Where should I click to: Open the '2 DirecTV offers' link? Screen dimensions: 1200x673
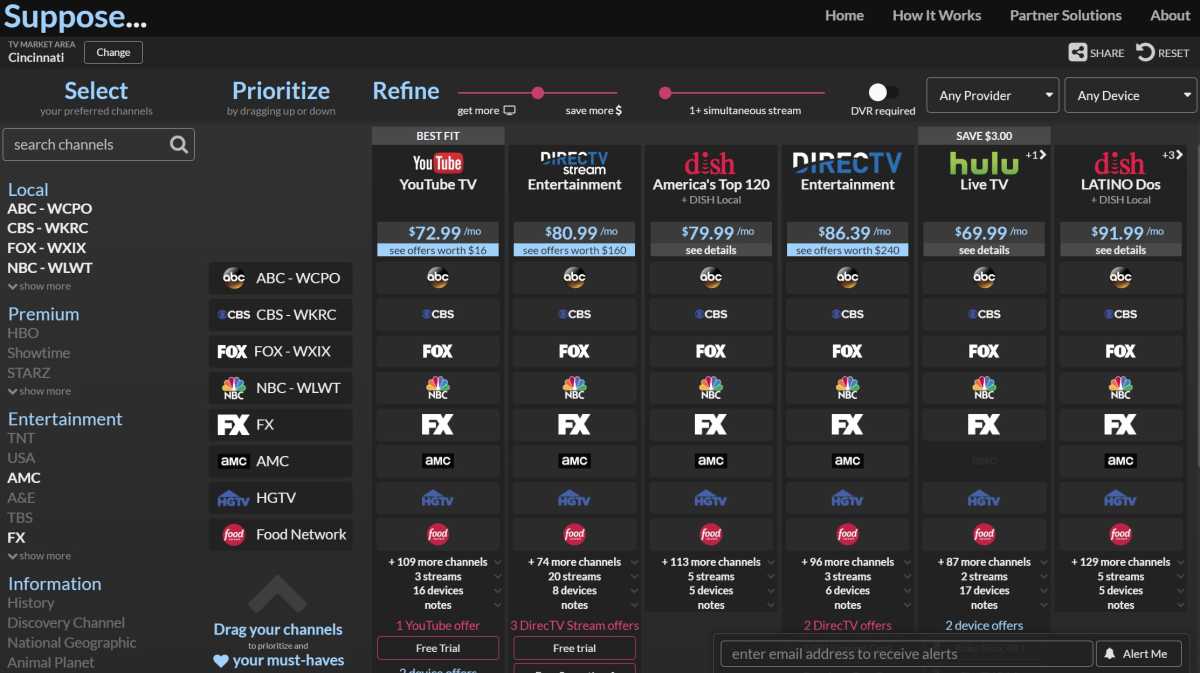(x=847, y=626)
